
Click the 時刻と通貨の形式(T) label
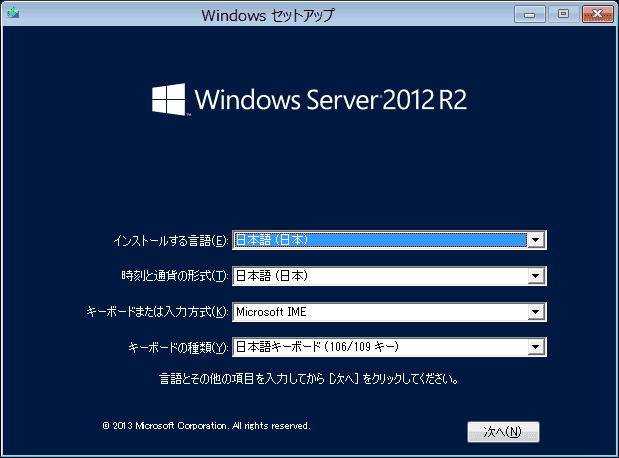[175, 276]
